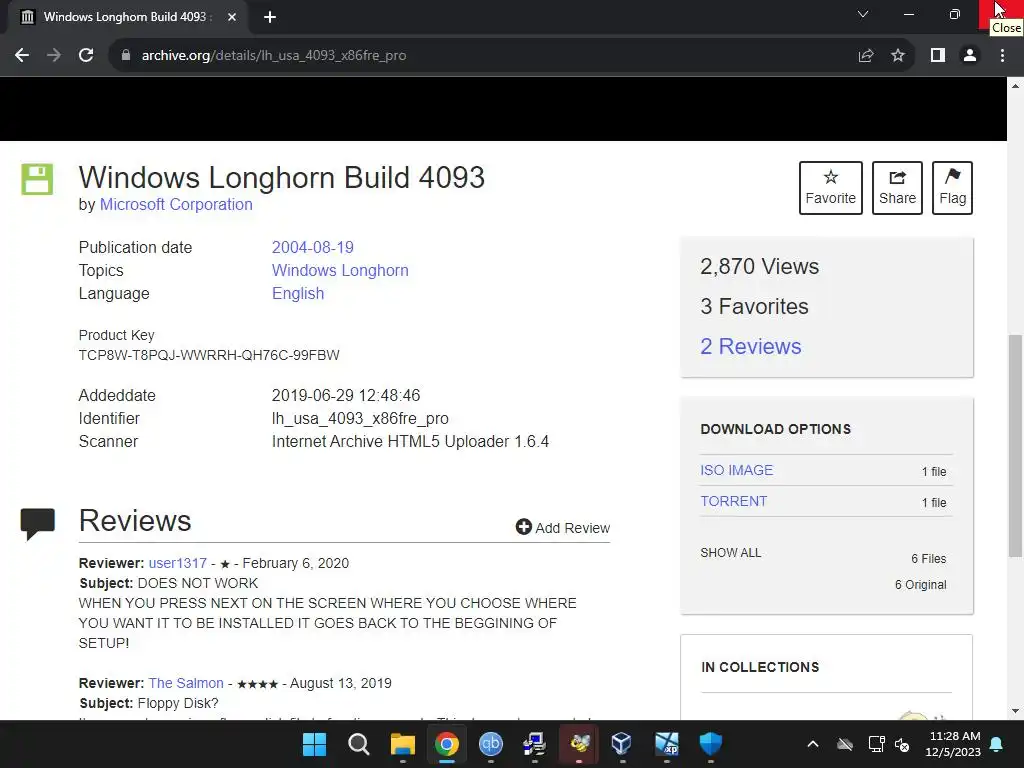The image size is (1024, 768).
Task: Open reviewer The Salmon profile
Action: 185,683
